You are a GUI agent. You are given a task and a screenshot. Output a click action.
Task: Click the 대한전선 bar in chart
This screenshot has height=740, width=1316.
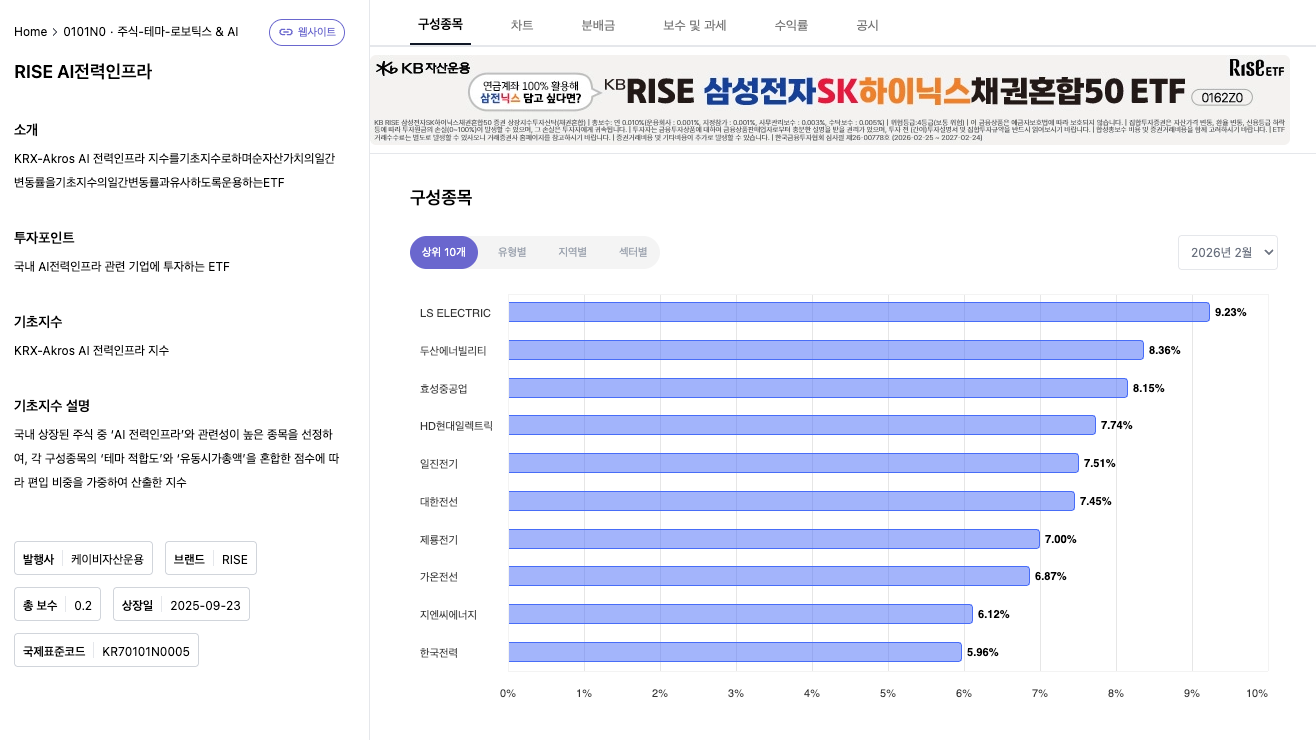(792, 501)
